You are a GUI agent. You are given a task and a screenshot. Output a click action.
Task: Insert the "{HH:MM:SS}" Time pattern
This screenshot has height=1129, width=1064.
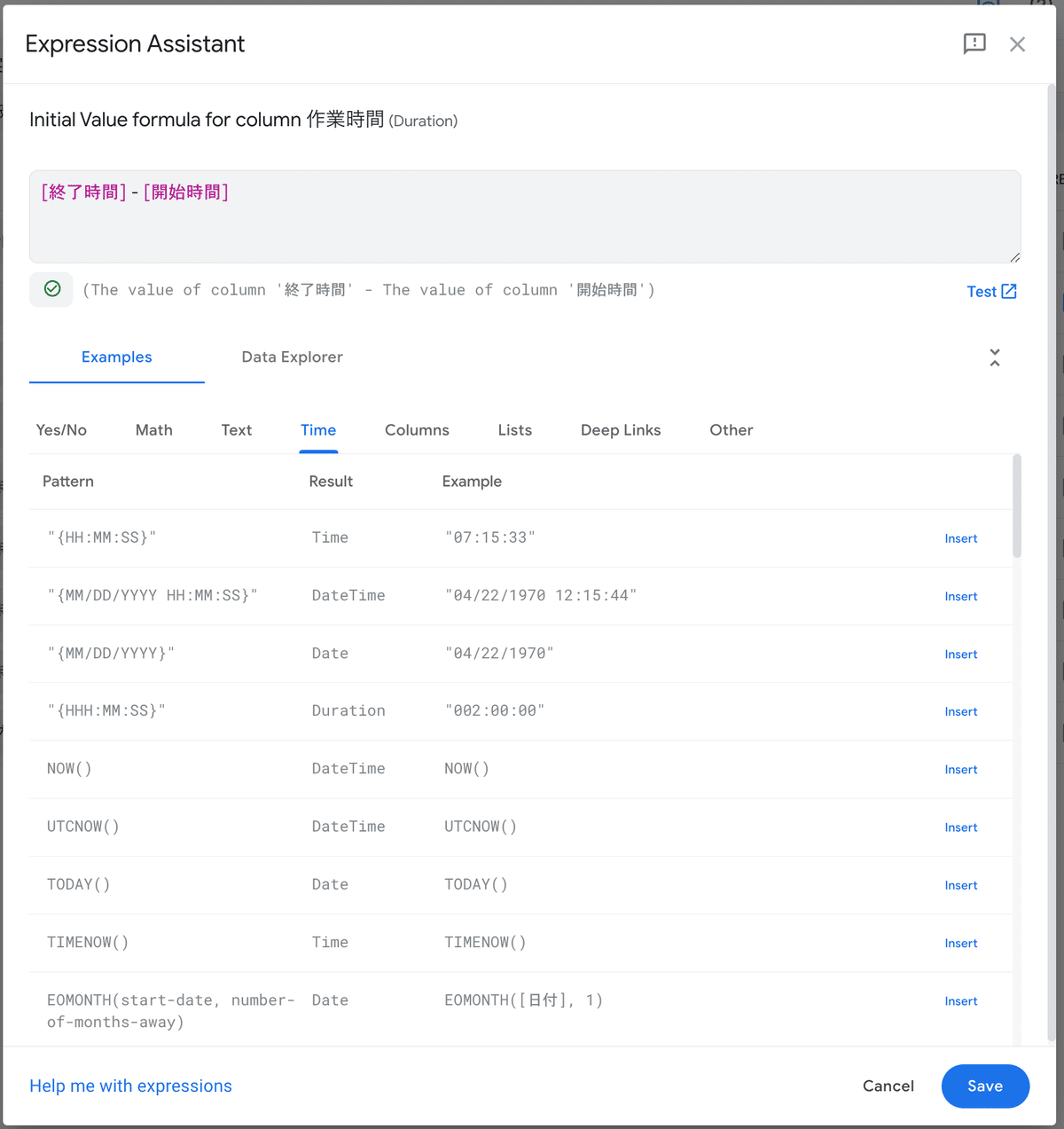[961, 538]
